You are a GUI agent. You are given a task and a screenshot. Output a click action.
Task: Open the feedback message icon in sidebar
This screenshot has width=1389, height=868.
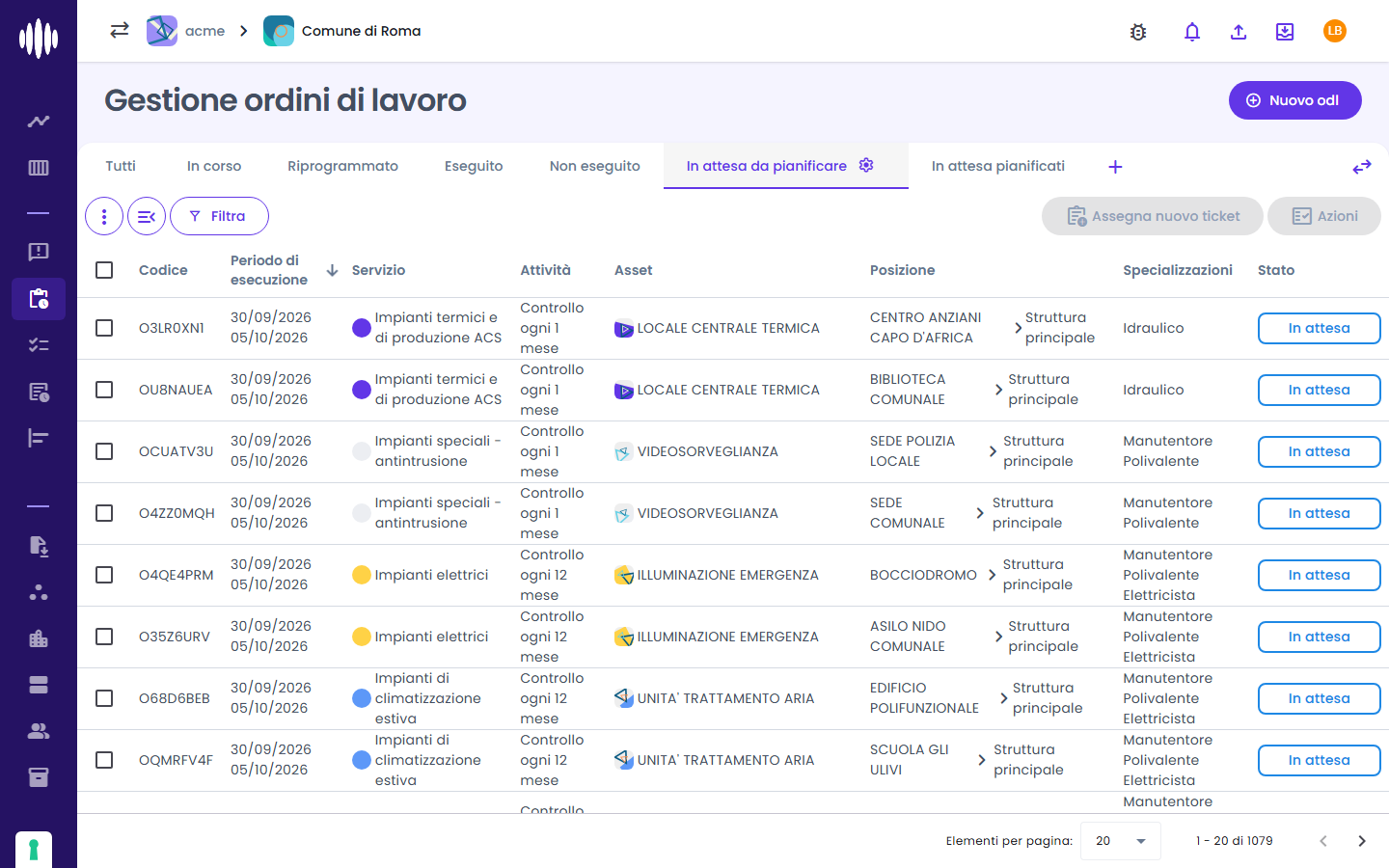pyautogui.click(x=39, y=252)
